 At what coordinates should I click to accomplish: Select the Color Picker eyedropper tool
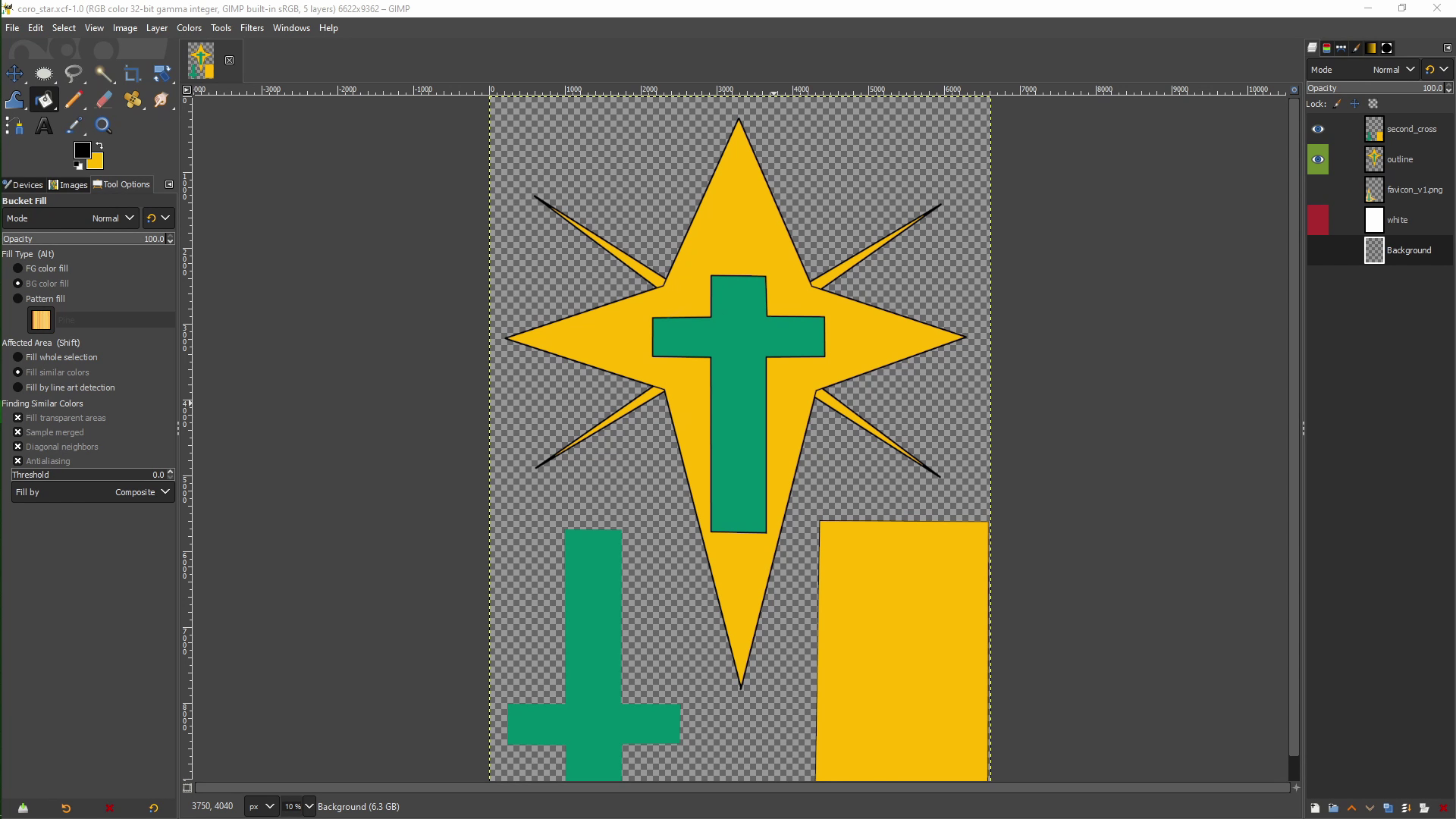pyautogui.click(x=74, y=126)
